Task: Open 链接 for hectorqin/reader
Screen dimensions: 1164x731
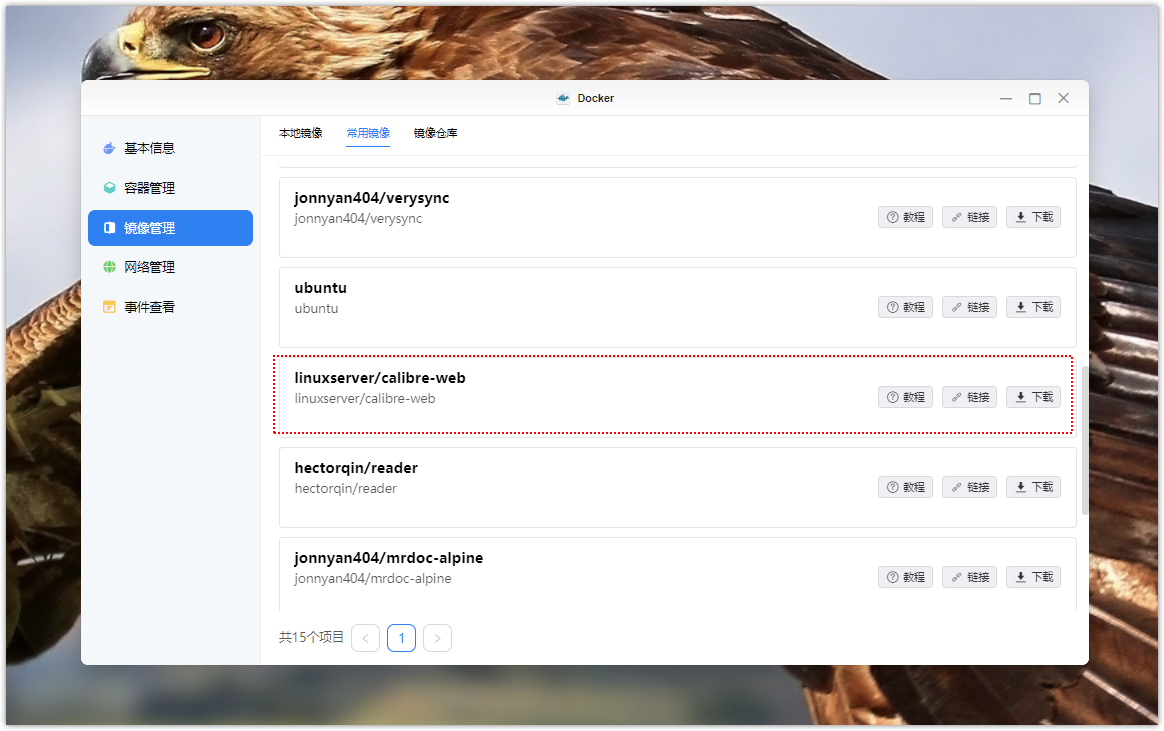Action: pos(970,488)
